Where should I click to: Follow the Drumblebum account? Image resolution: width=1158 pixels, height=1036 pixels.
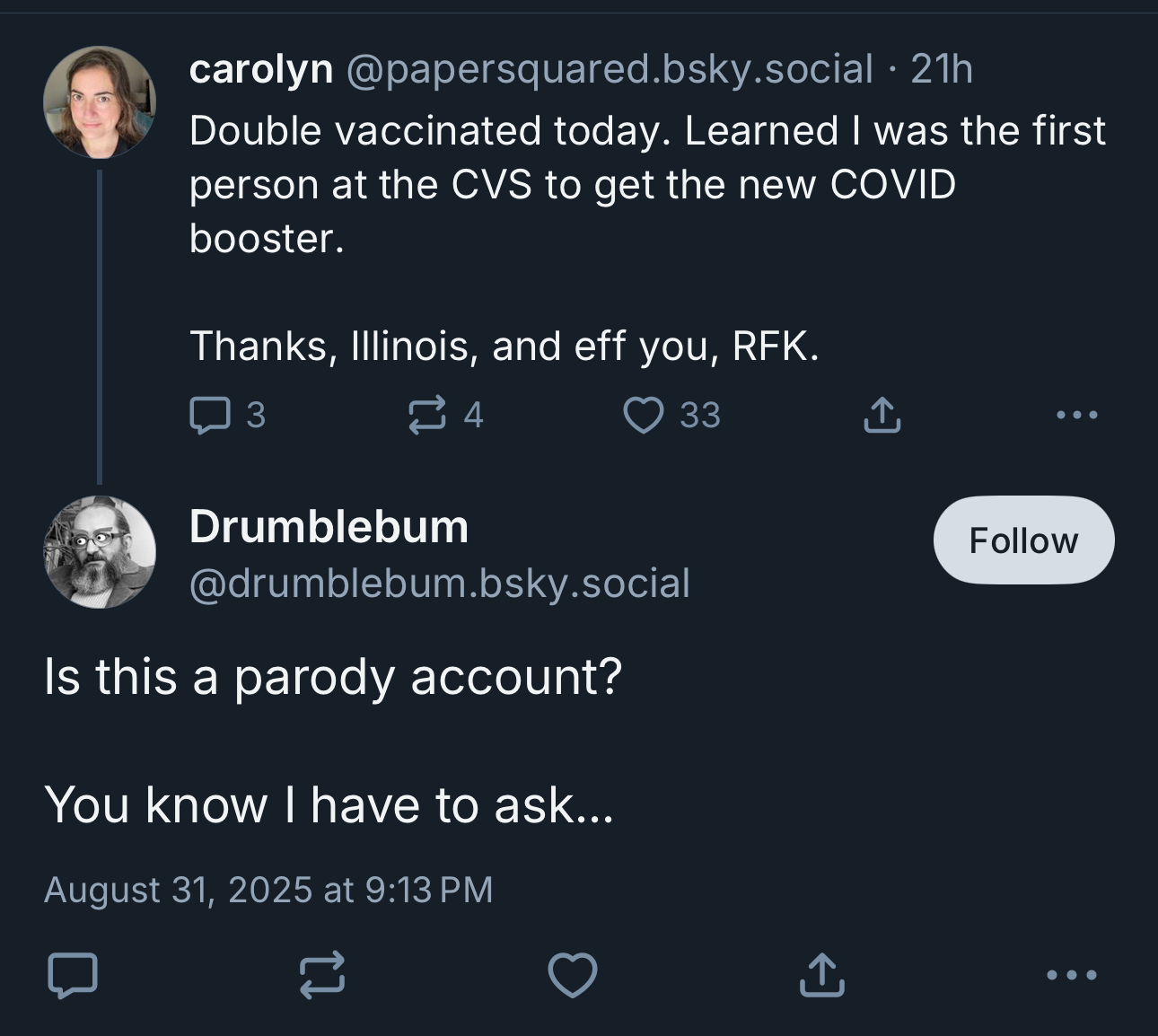tap(1023, 540)
